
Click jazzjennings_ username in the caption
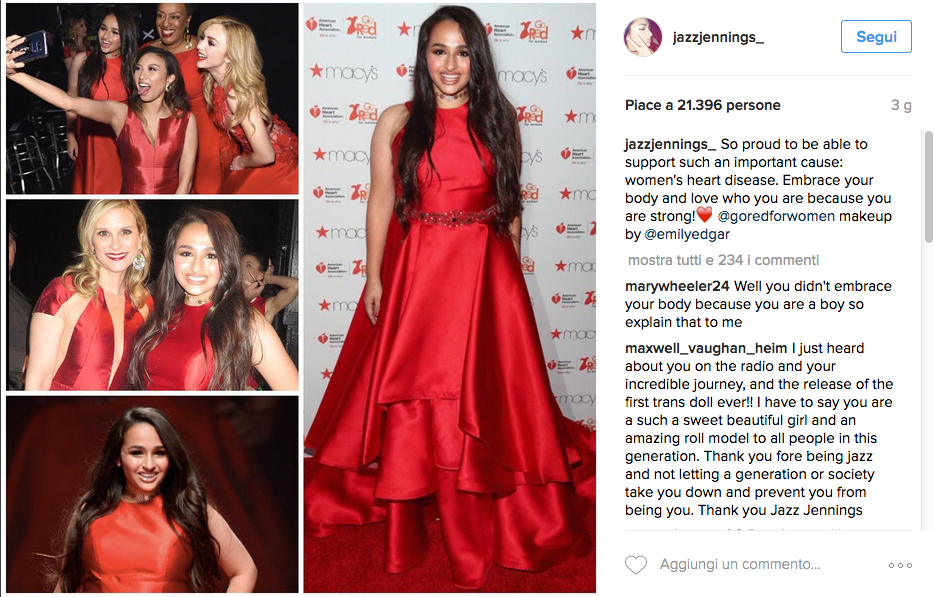[x=670, y=144]
